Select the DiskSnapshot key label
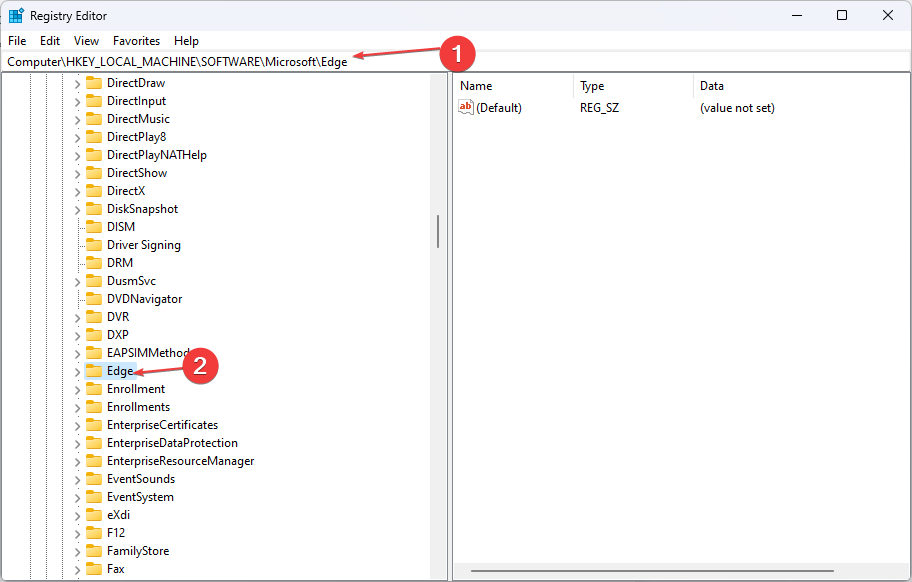The height and width of the screenshot is (582, 912). pyautogui.click(x=142, y=209)
